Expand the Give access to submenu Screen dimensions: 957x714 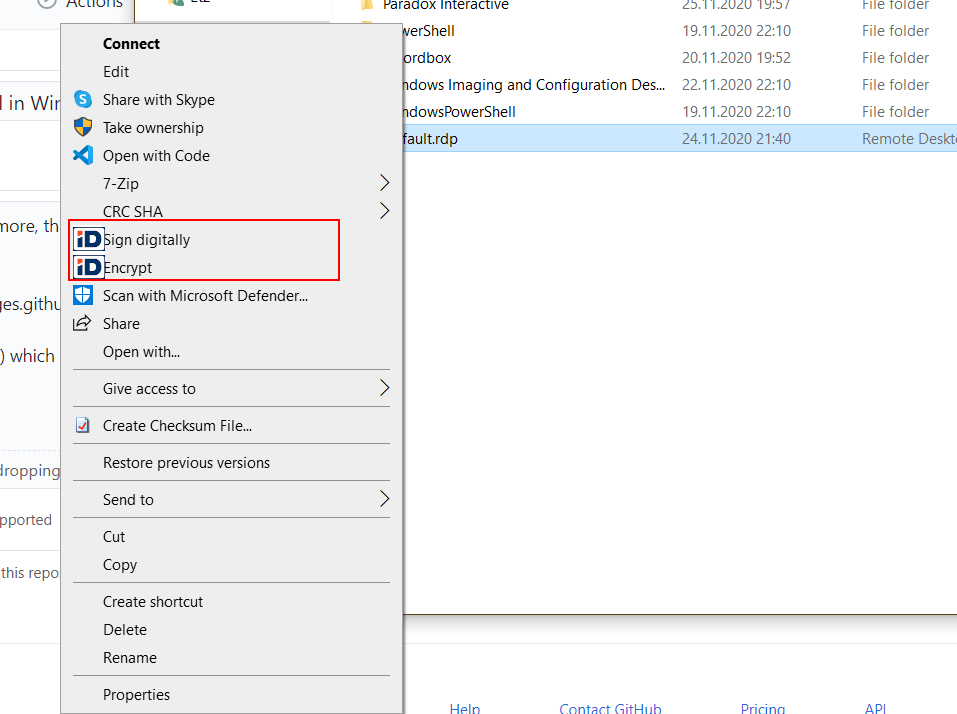[x=383, y=388]
